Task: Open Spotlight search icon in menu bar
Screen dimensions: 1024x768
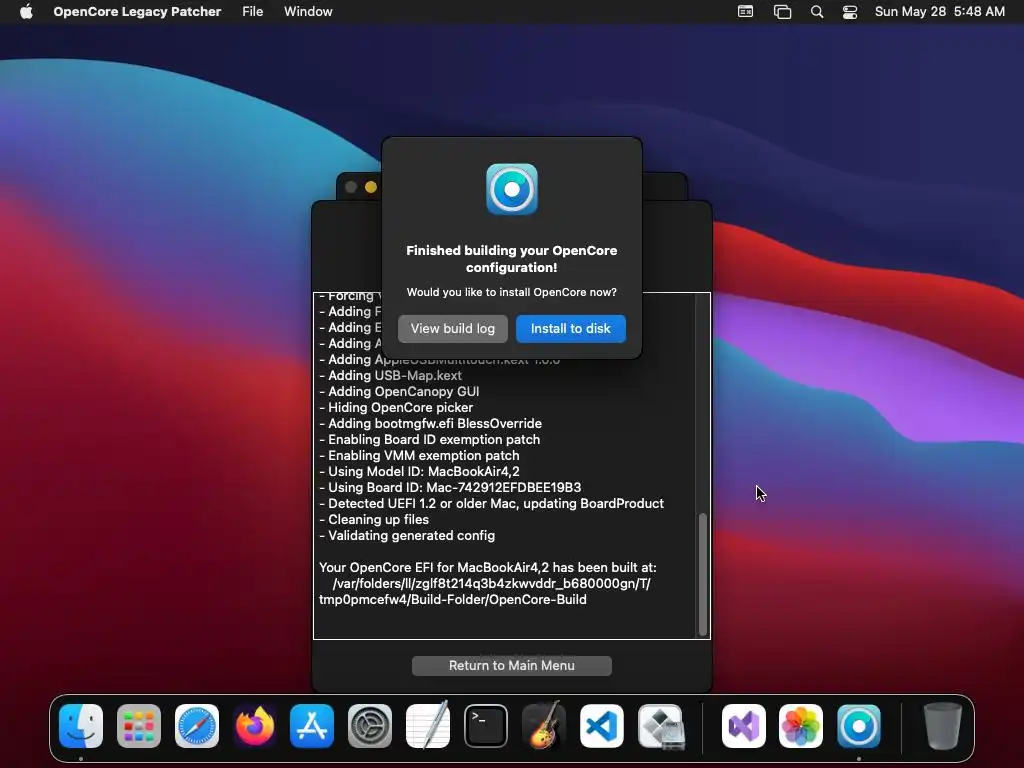Action: click(x=816, y=11)
